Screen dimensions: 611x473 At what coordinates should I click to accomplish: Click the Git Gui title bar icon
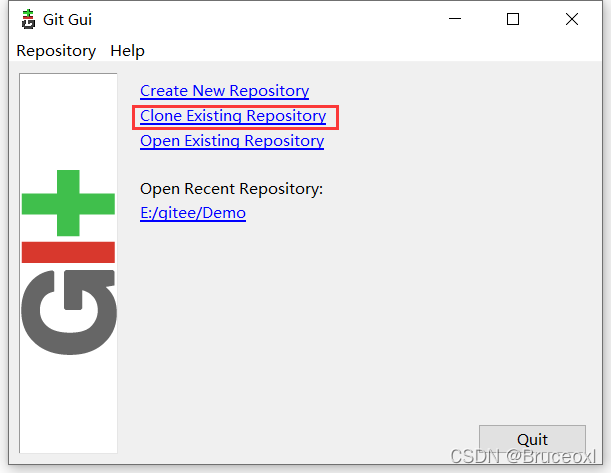28,19
